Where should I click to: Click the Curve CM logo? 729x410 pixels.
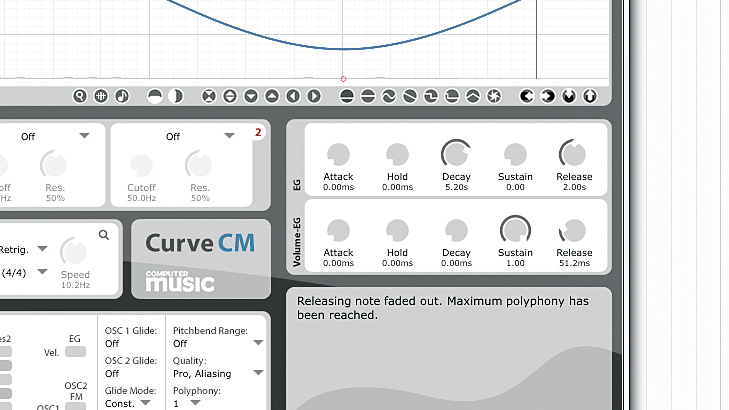tap(200, 243)
